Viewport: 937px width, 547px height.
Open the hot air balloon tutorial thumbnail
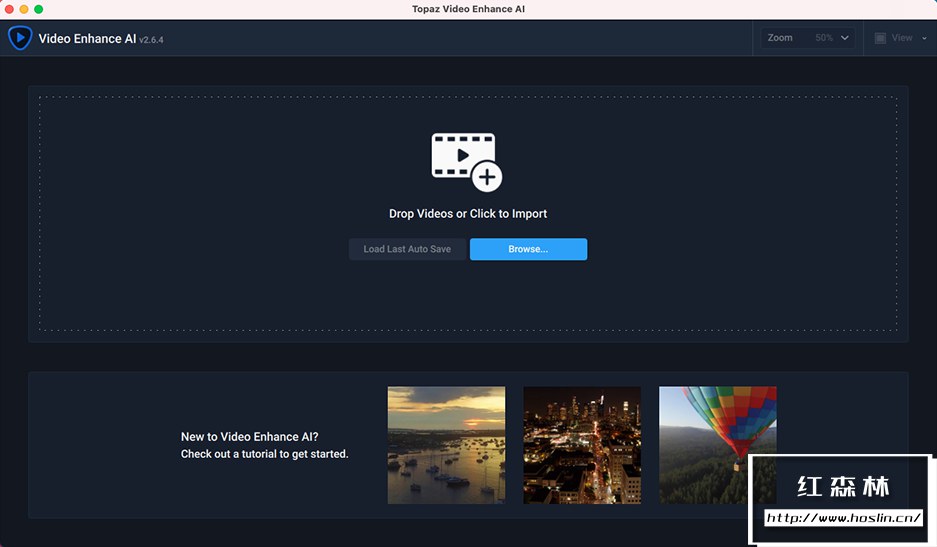point(718,445)
